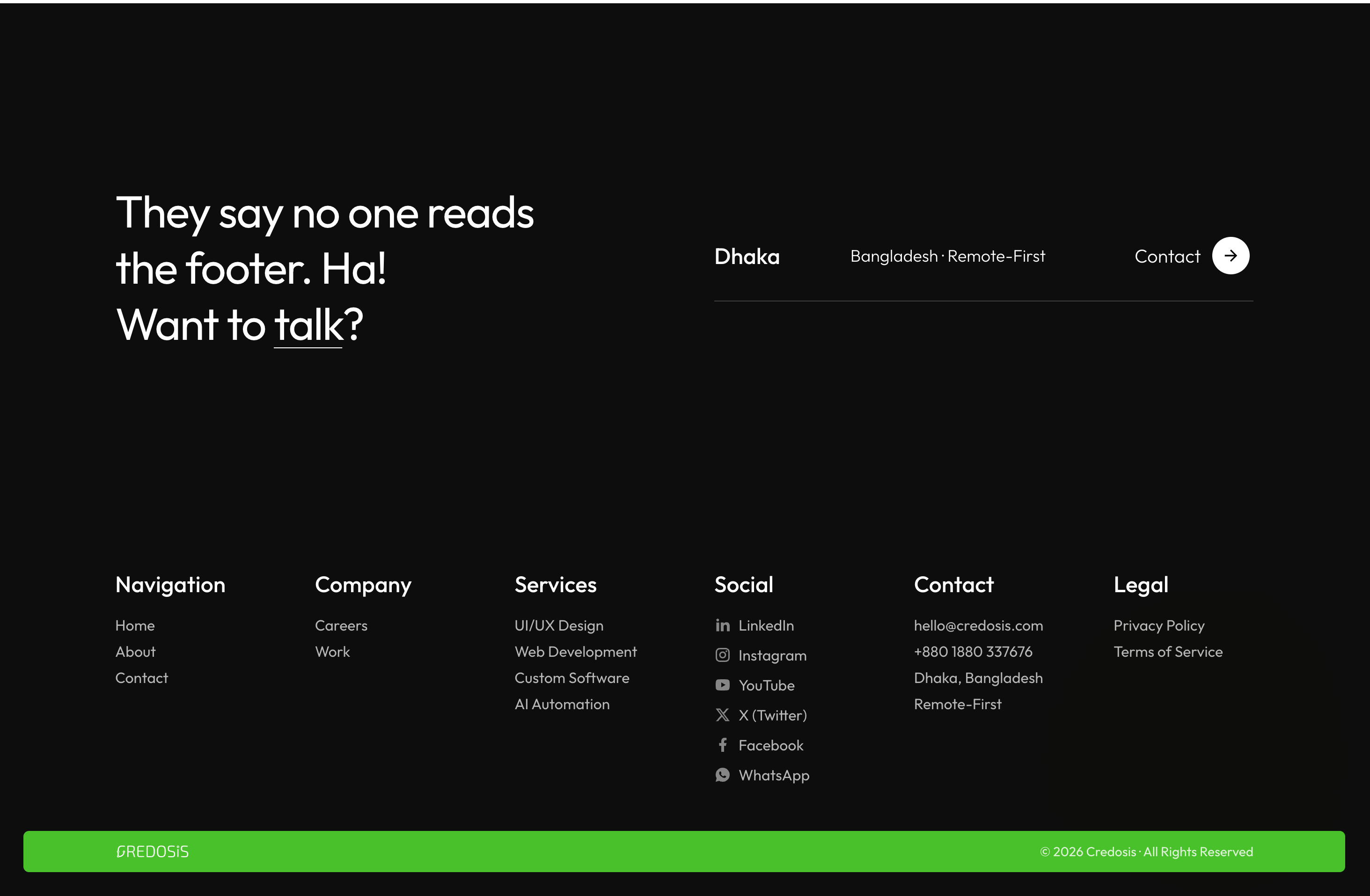Image resolution: width=1370 pixels, height=896 pixels.
Task: Open Contact under Navigation column
Action: pos(142,678)
